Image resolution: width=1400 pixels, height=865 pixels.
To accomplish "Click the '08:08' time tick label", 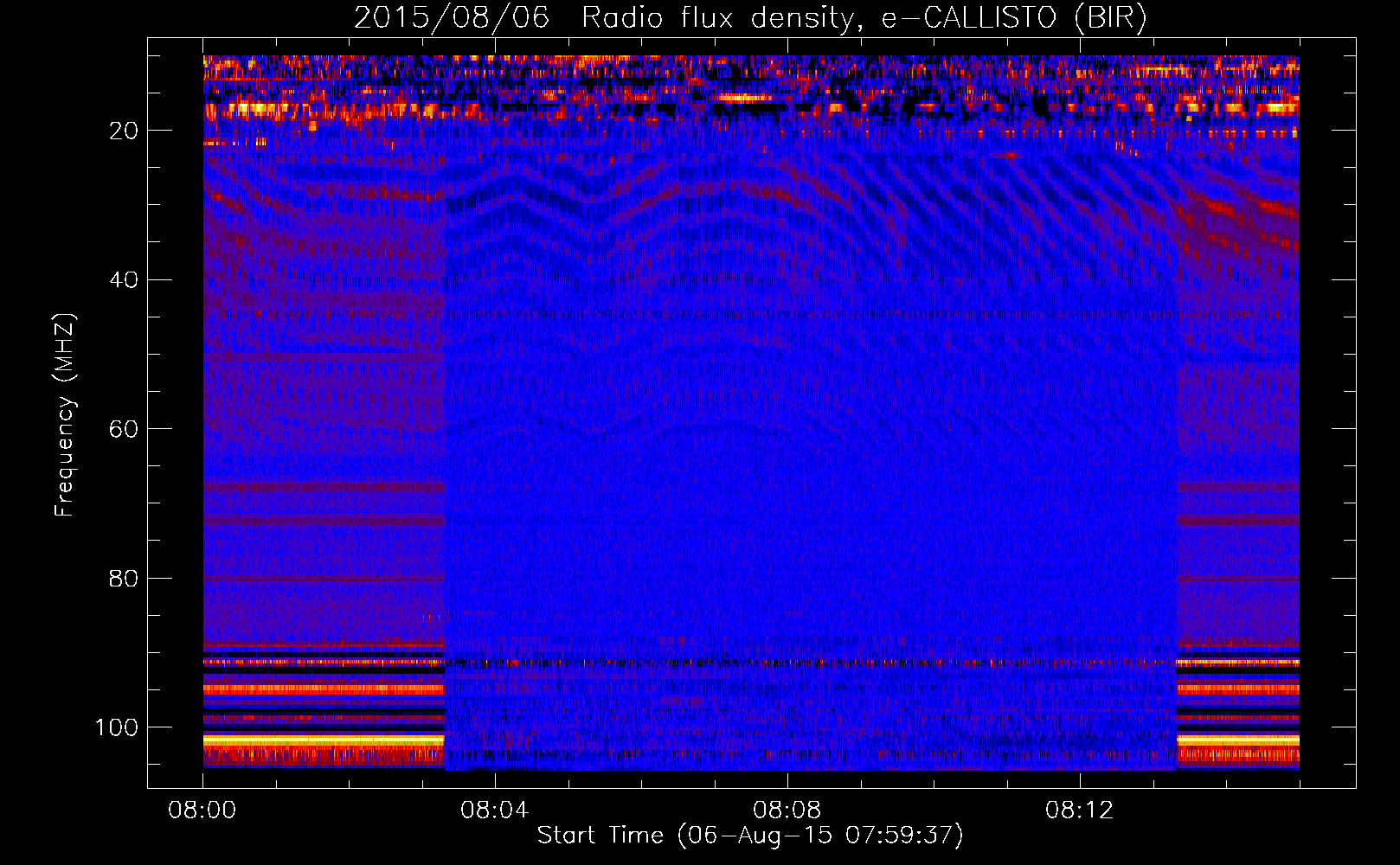I will click(x=787, y=811).
